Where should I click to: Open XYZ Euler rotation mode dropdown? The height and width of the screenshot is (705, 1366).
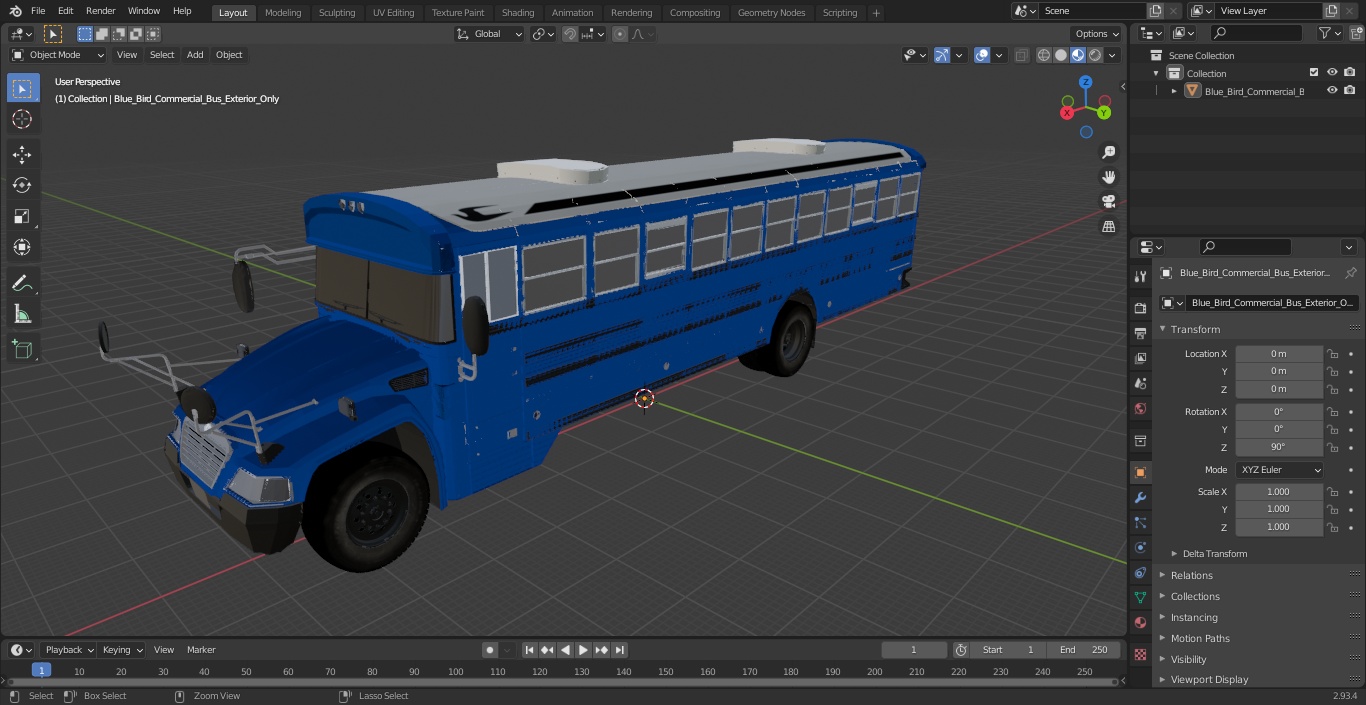coord(1279,470)
